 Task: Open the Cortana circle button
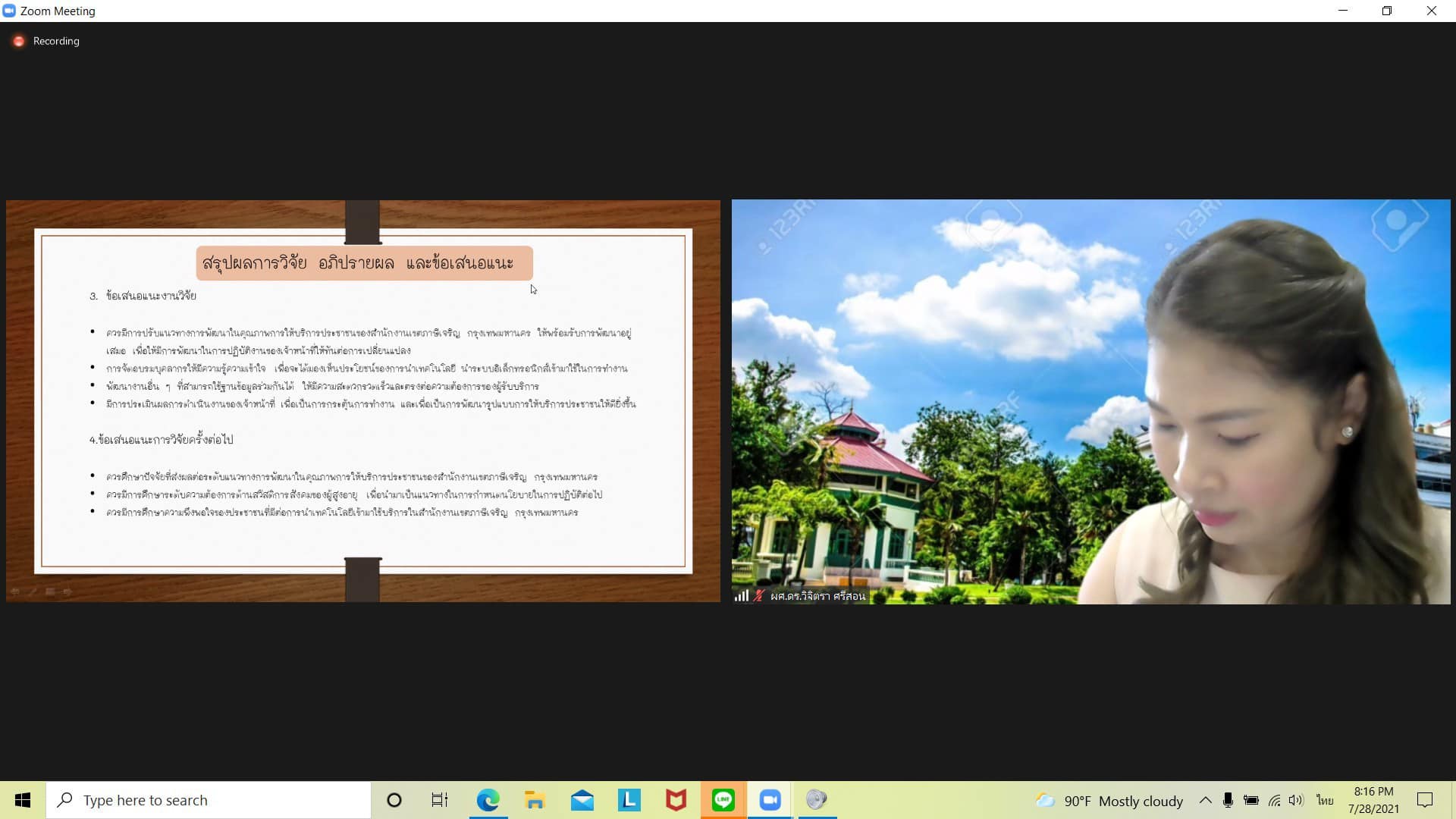pos(394,800)
